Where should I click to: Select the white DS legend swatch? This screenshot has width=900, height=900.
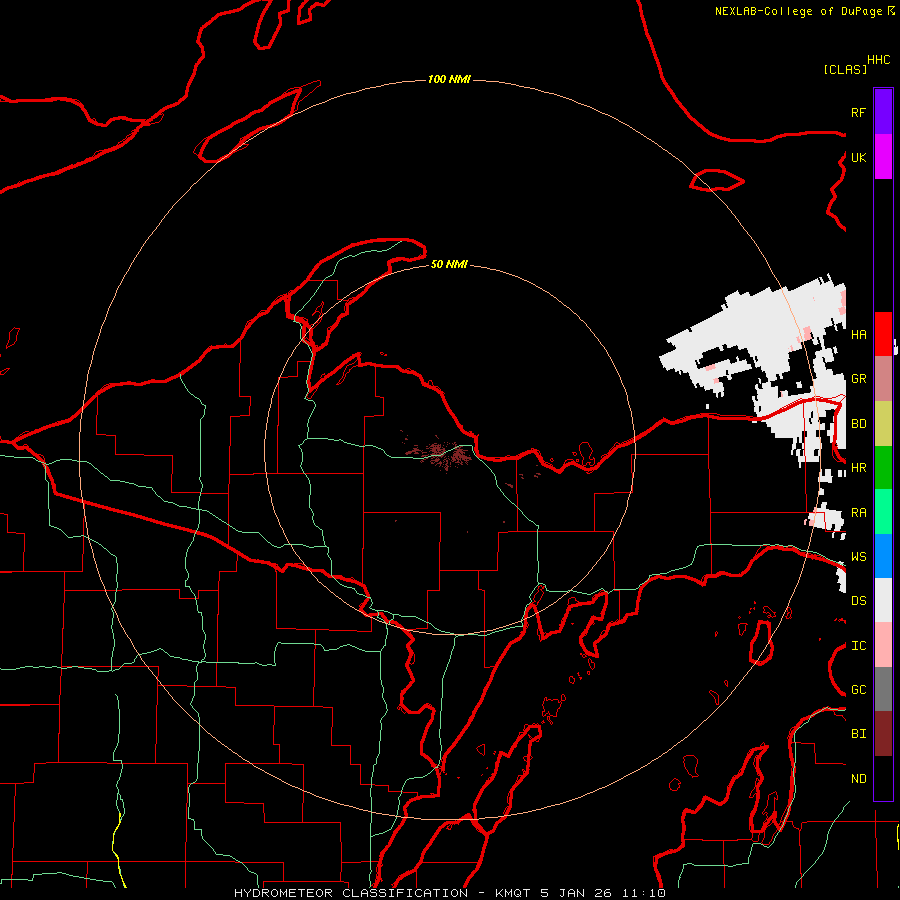[x=883, y=600]
